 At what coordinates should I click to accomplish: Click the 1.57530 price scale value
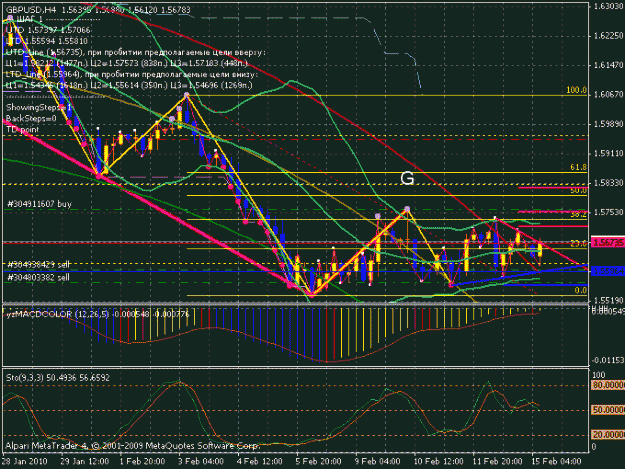pos(608,212)
